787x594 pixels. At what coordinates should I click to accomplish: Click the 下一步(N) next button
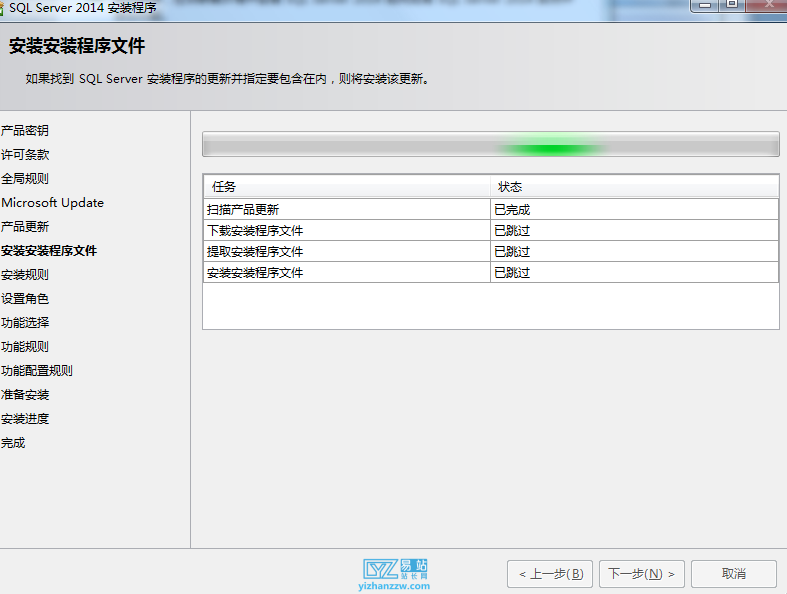[641, 573]
